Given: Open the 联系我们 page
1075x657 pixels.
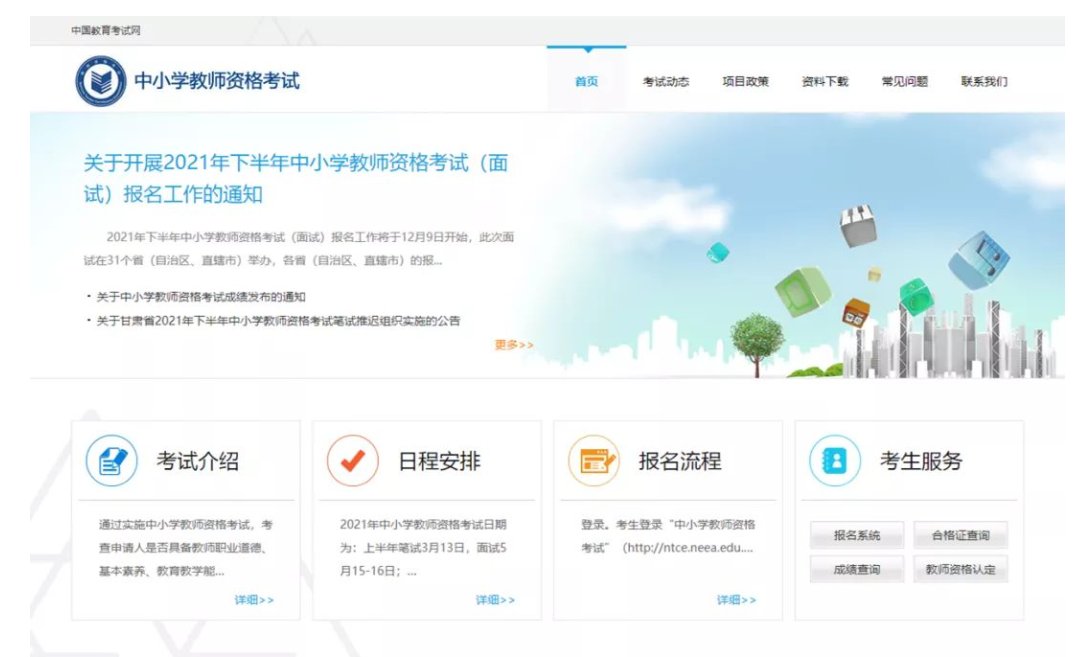Looking at the screenshot, I should point(984,80).
